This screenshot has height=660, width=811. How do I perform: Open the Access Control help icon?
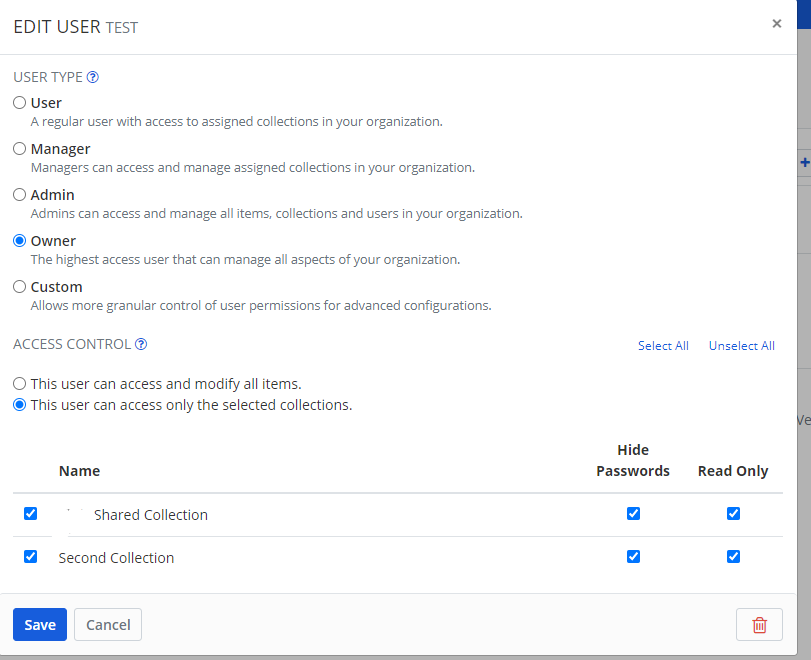point(141,344)
